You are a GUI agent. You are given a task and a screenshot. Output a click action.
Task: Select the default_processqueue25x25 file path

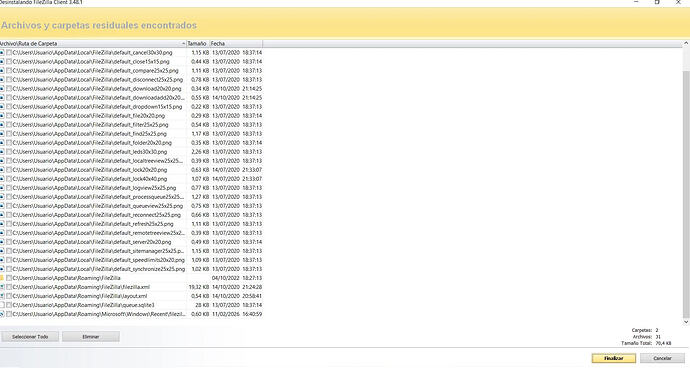99,197
